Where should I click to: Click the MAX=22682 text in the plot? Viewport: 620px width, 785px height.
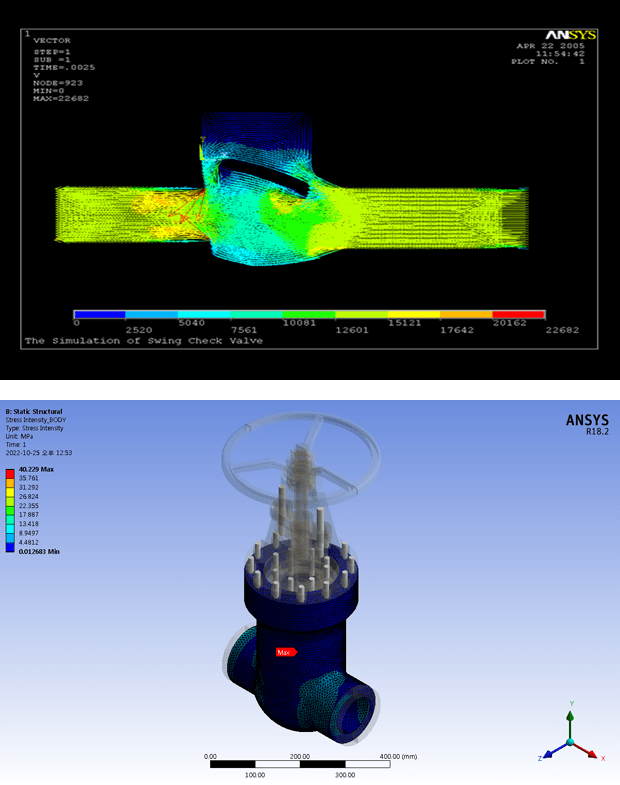click(56, 98)
